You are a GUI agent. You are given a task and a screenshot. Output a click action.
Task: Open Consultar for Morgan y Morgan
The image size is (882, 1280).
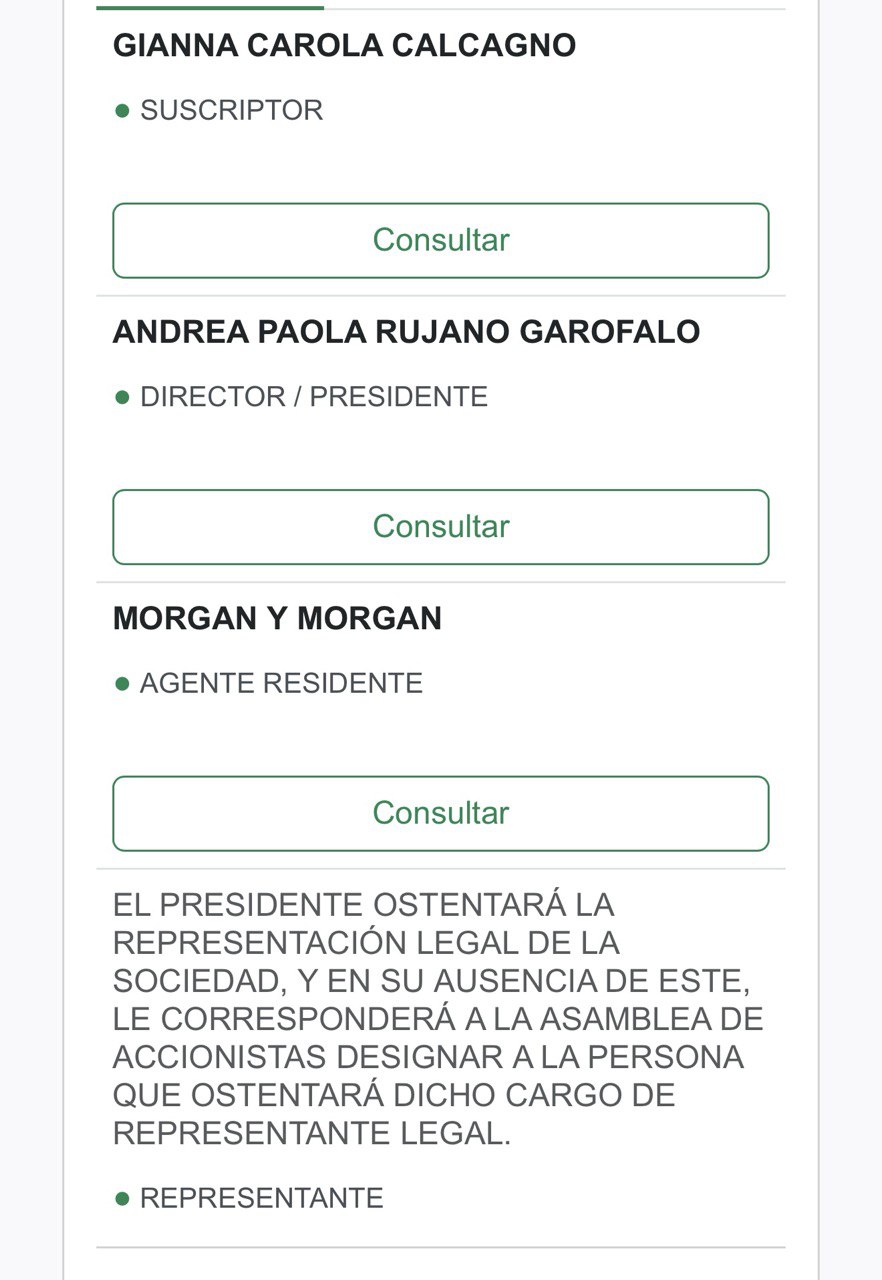pyautogui.click(x=441, y=814)
